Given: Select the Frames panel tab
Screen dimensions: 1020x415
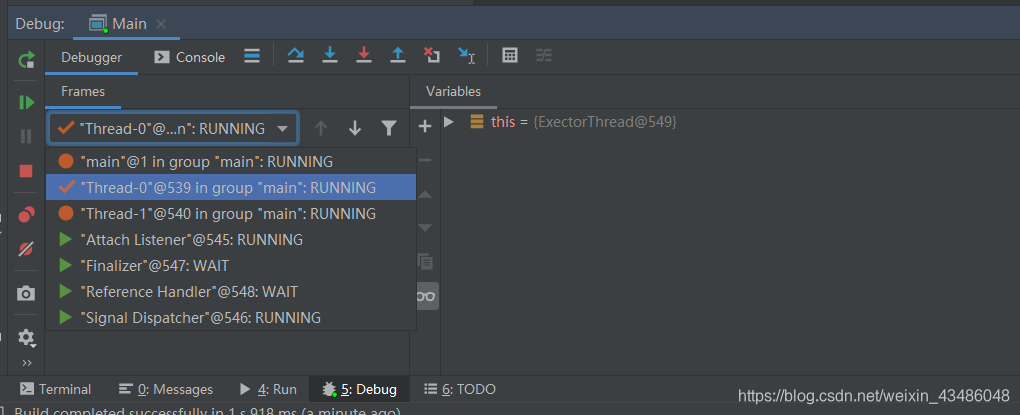Looking at the screenshot, I should coord(83,92).
